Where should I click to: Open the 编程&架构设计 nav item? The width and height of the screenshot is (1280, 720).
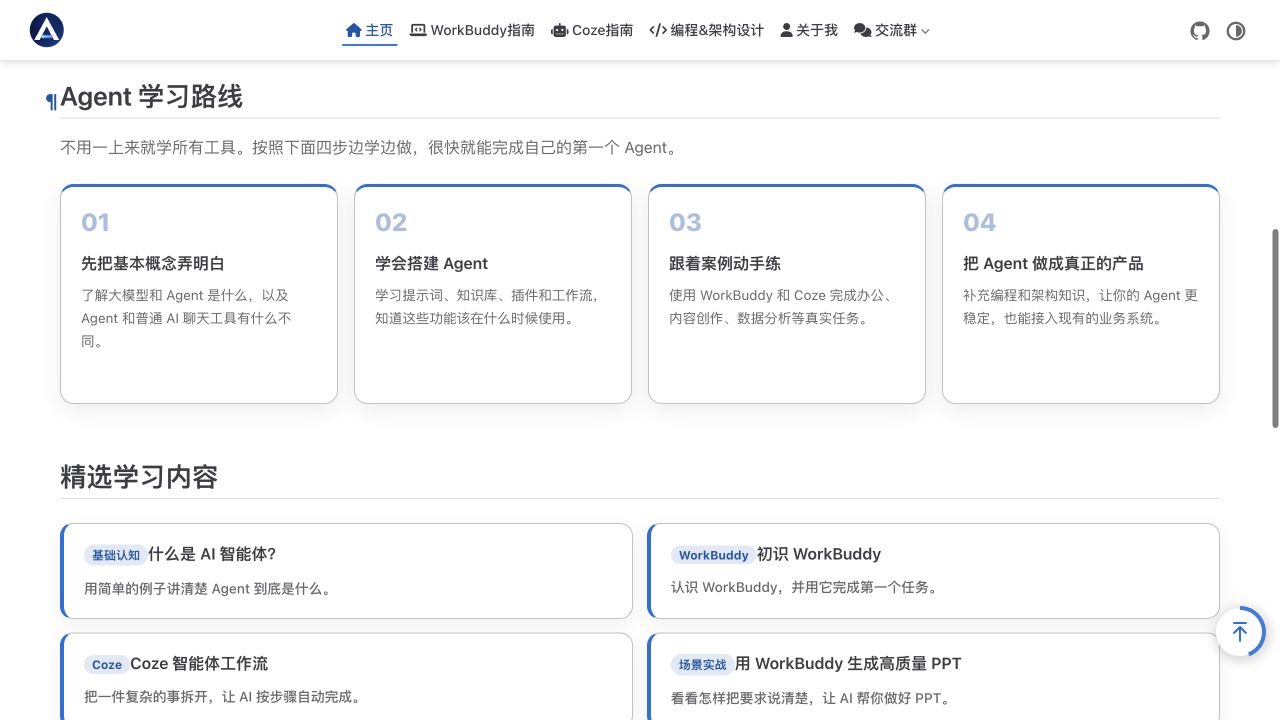pyautogui.click(x=706, y=31)
